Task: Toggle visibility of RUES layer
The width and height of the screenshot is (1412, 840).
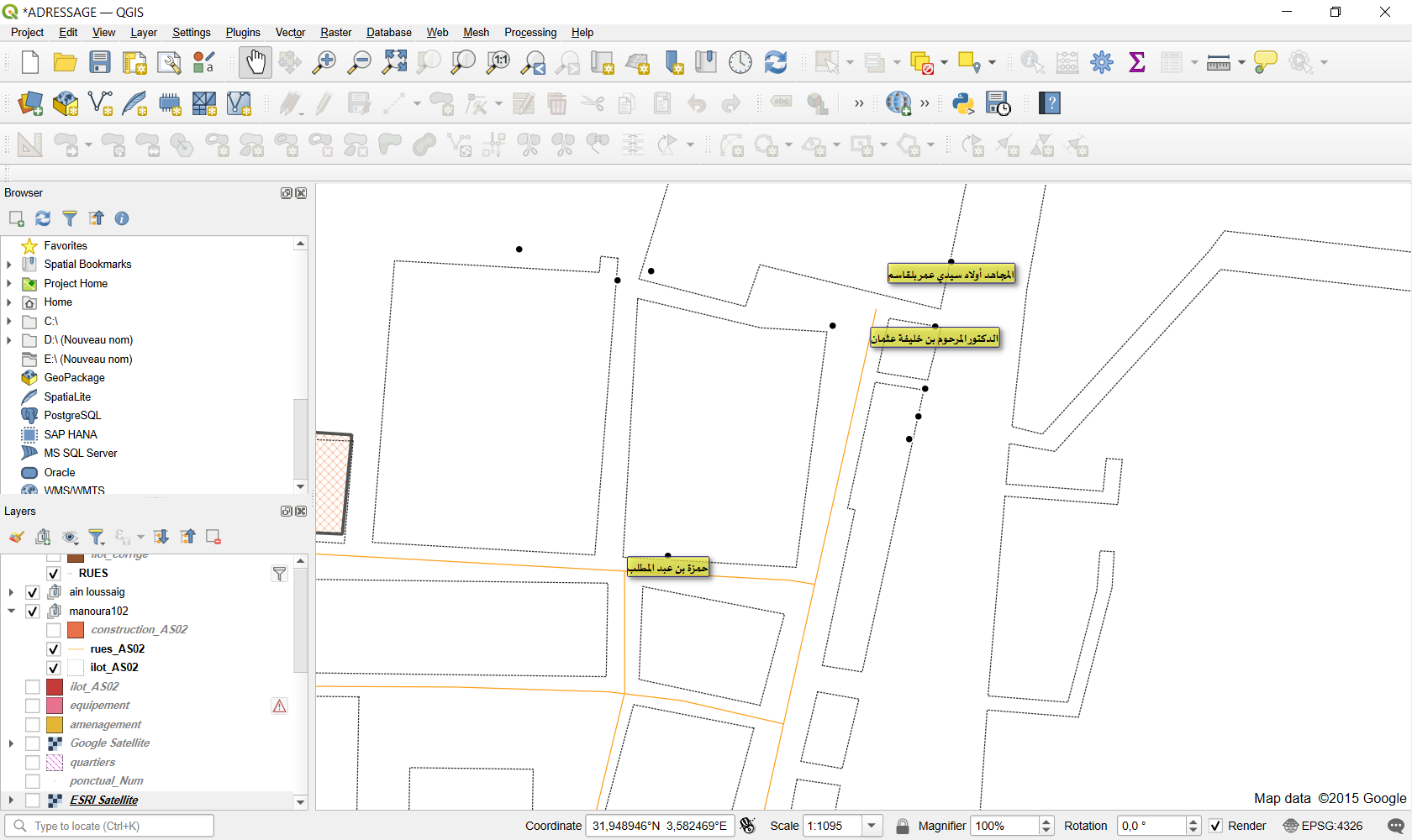Action: tap(53, 574)
